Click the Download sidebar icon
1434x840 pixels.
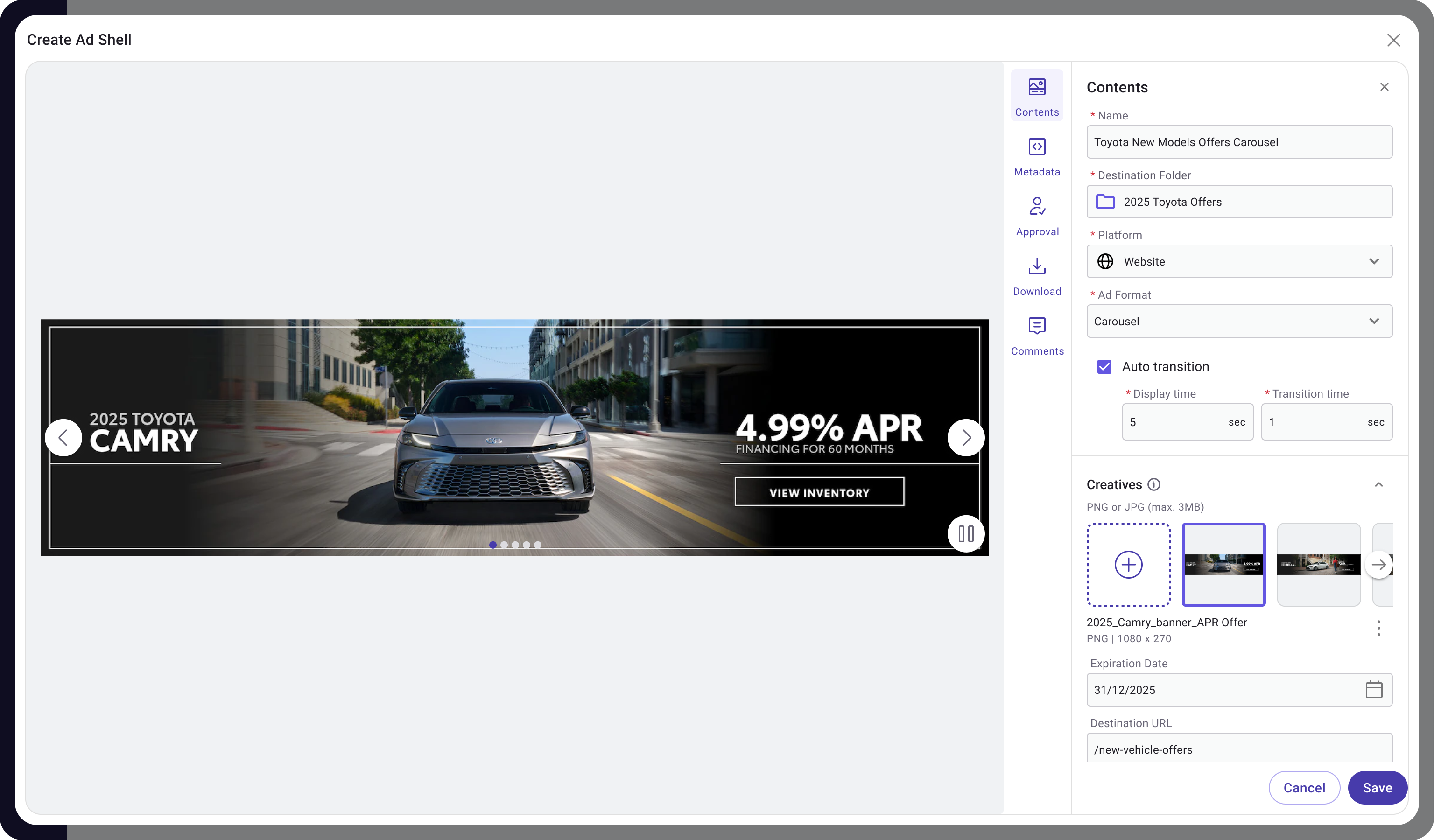pos(1037,275)
